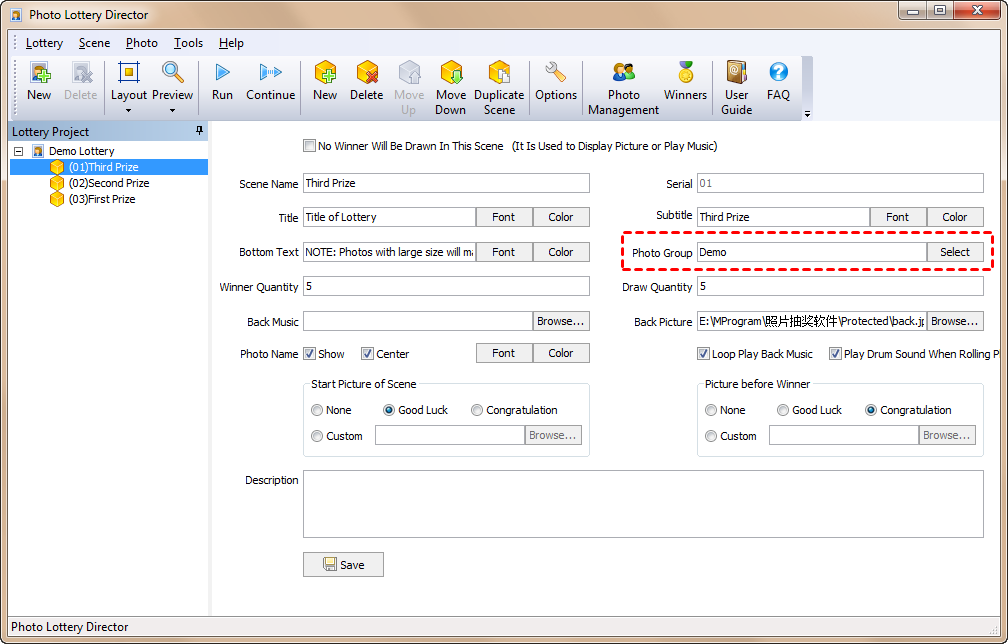
Task: Toggle the Photo Name Center checkbox
Action: coord(368,353)
